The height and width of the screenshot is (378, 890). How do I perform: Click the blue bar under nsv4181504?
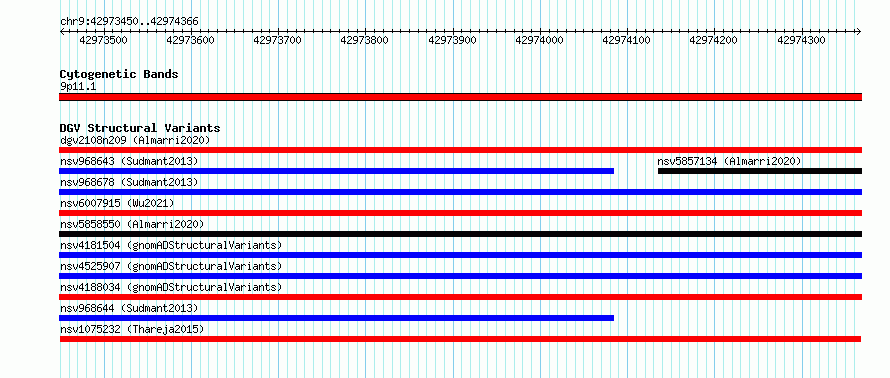(x=461, y=255)
